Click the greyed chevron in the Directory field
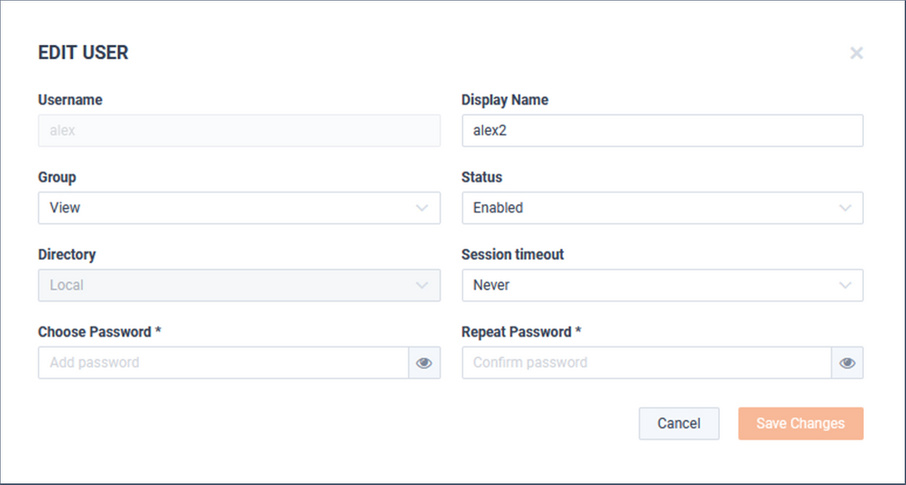This screenshot has height=485, width=906. [x=422, y=286]
